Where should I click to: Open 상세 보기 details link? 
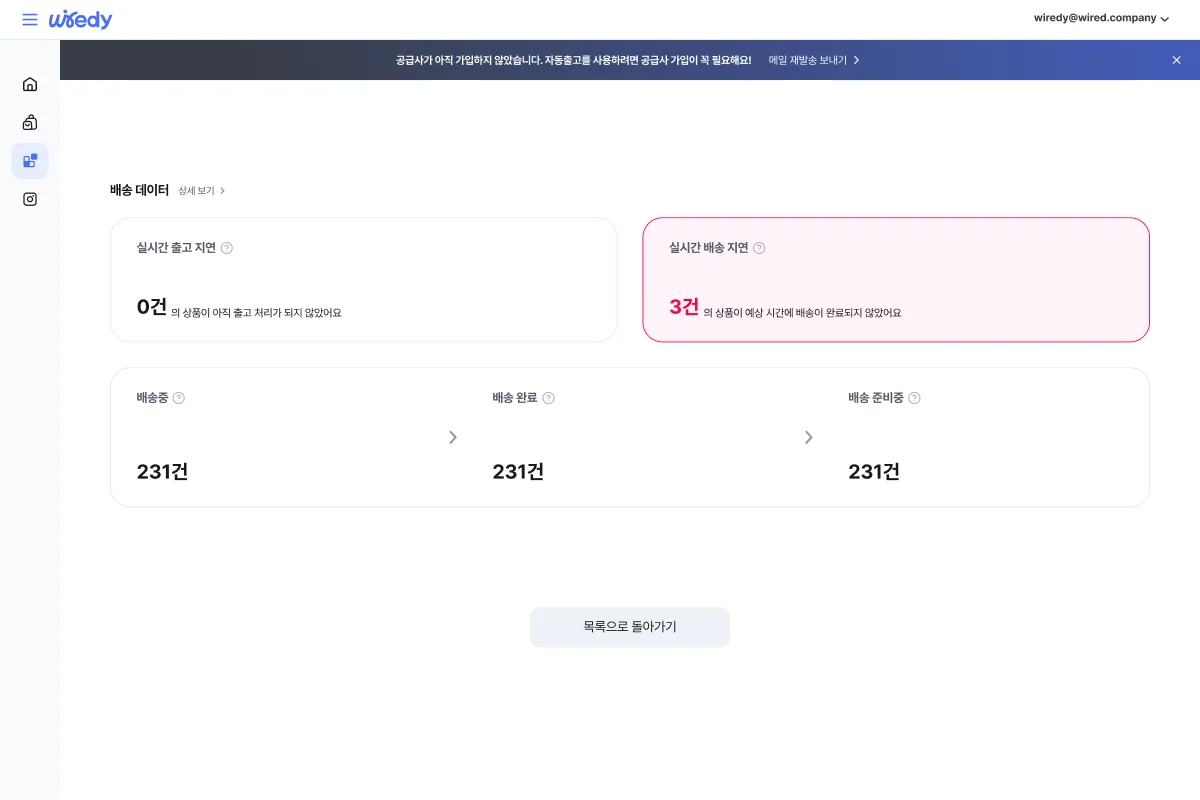coord(201,190)
